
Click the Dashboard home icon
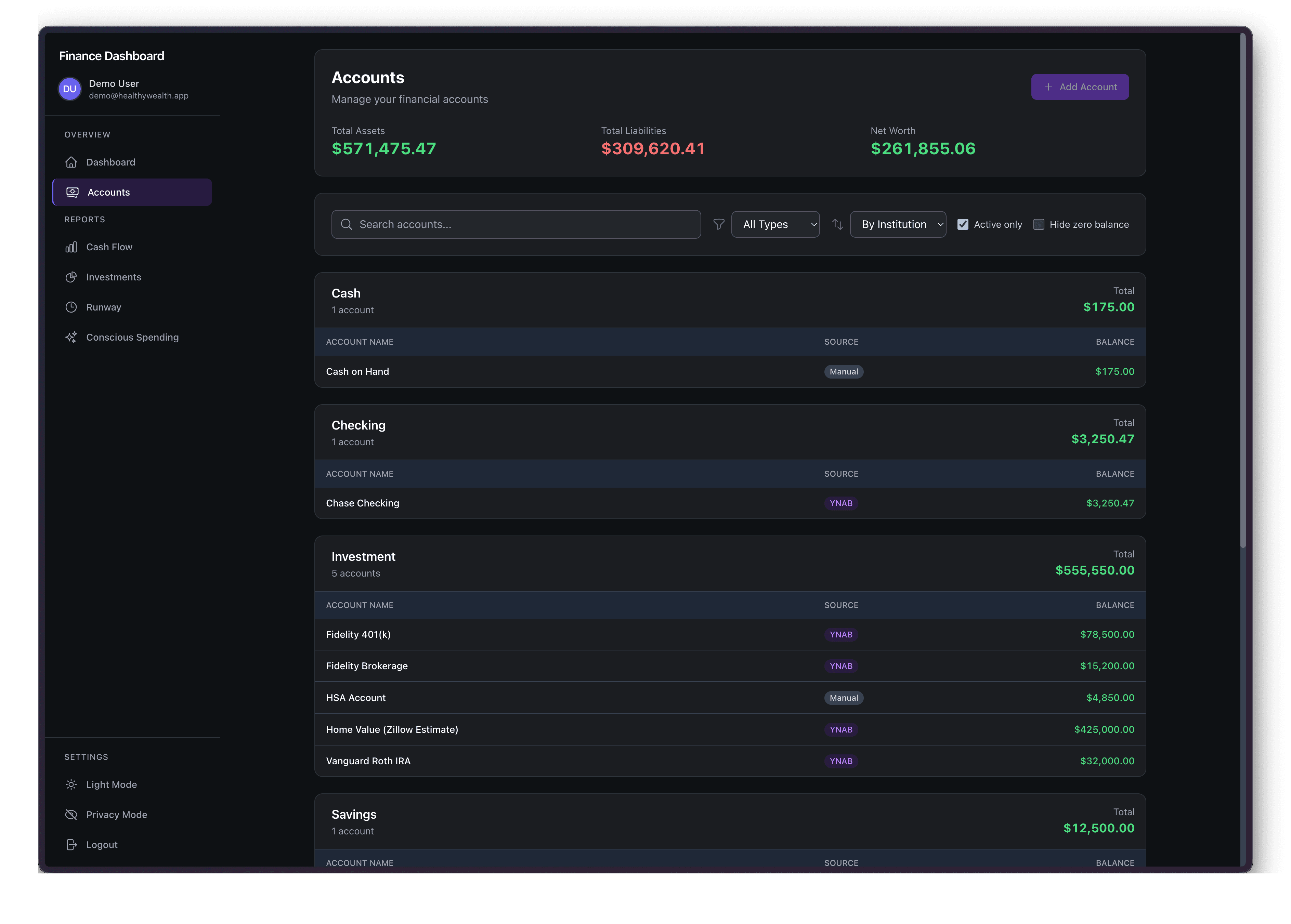tap(71, 162)
